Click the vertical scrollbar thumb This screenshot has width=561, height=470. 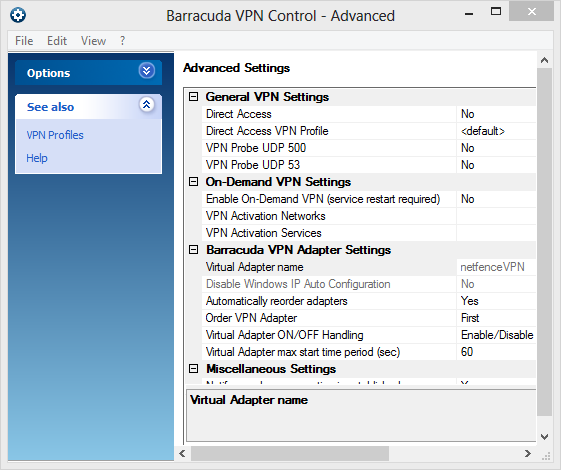click(x=544, y=242)
